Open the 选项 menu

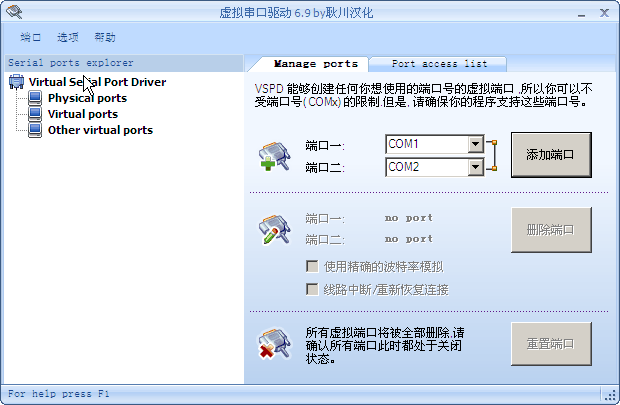click(x=68, y=38)
